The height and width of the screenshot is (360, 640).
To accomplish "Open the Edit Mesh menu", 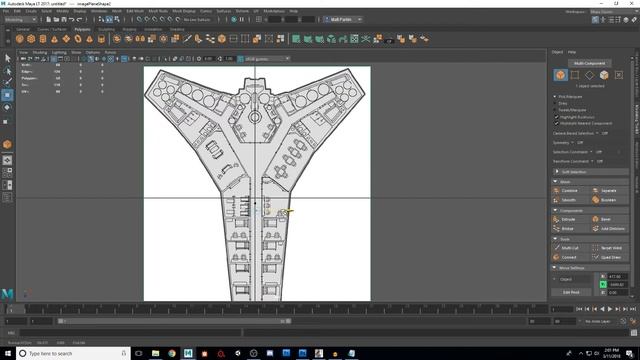I will click(135, 11).
